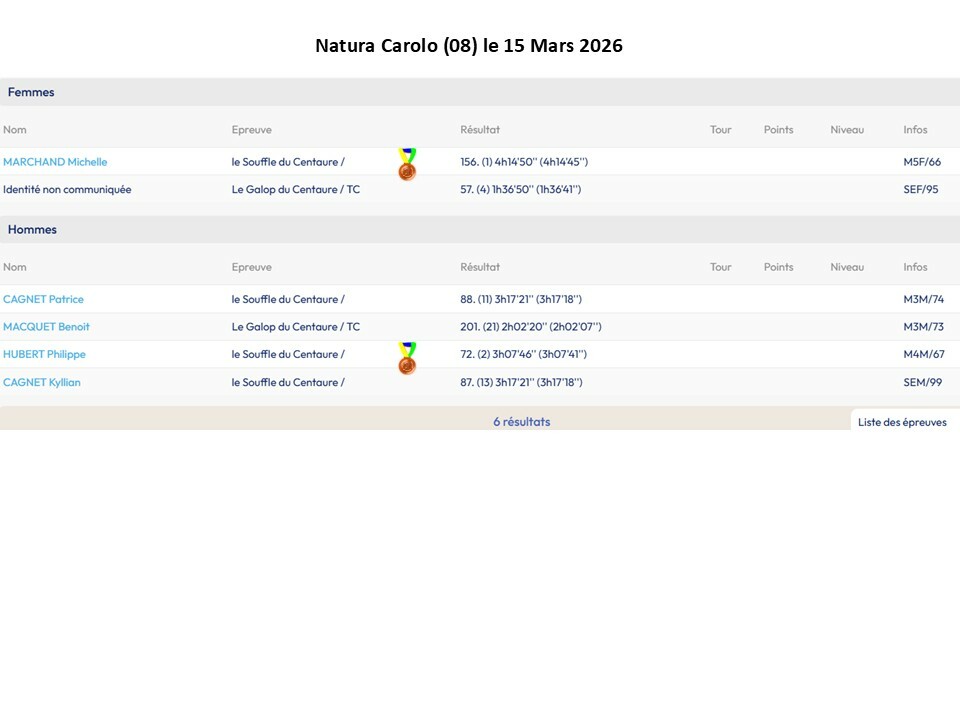Open the HUBERT Philippe profile link

(x=44, y=354)
